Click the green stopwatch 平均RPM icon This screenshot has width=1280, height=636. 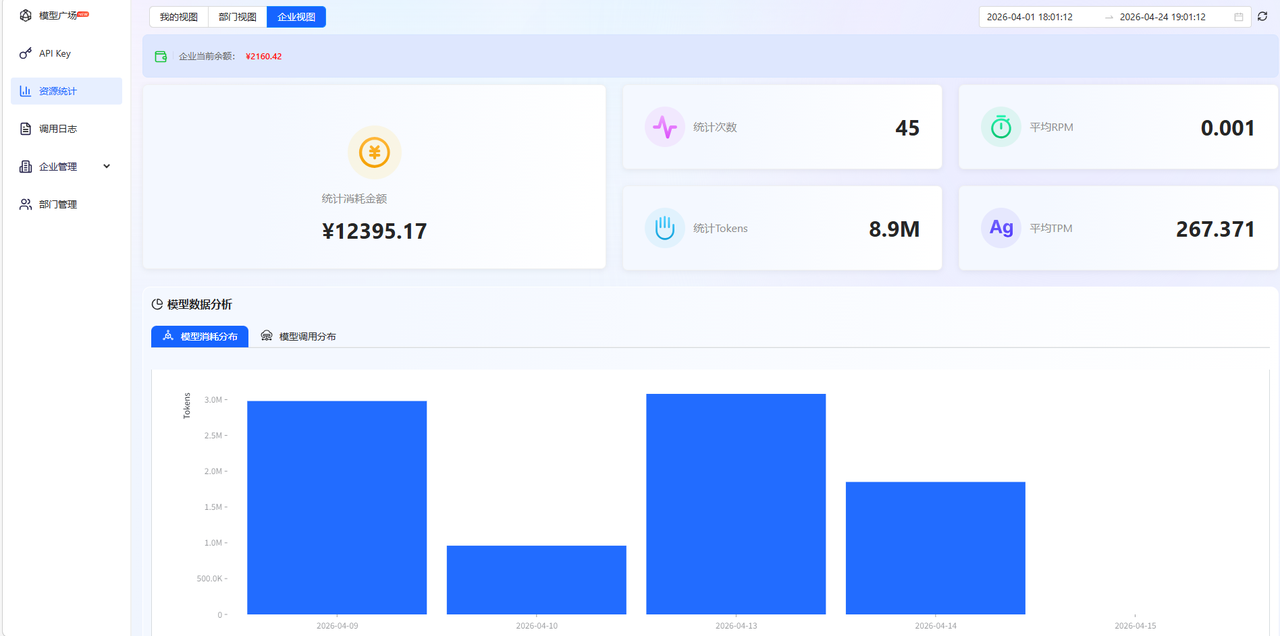point(1001,127)
